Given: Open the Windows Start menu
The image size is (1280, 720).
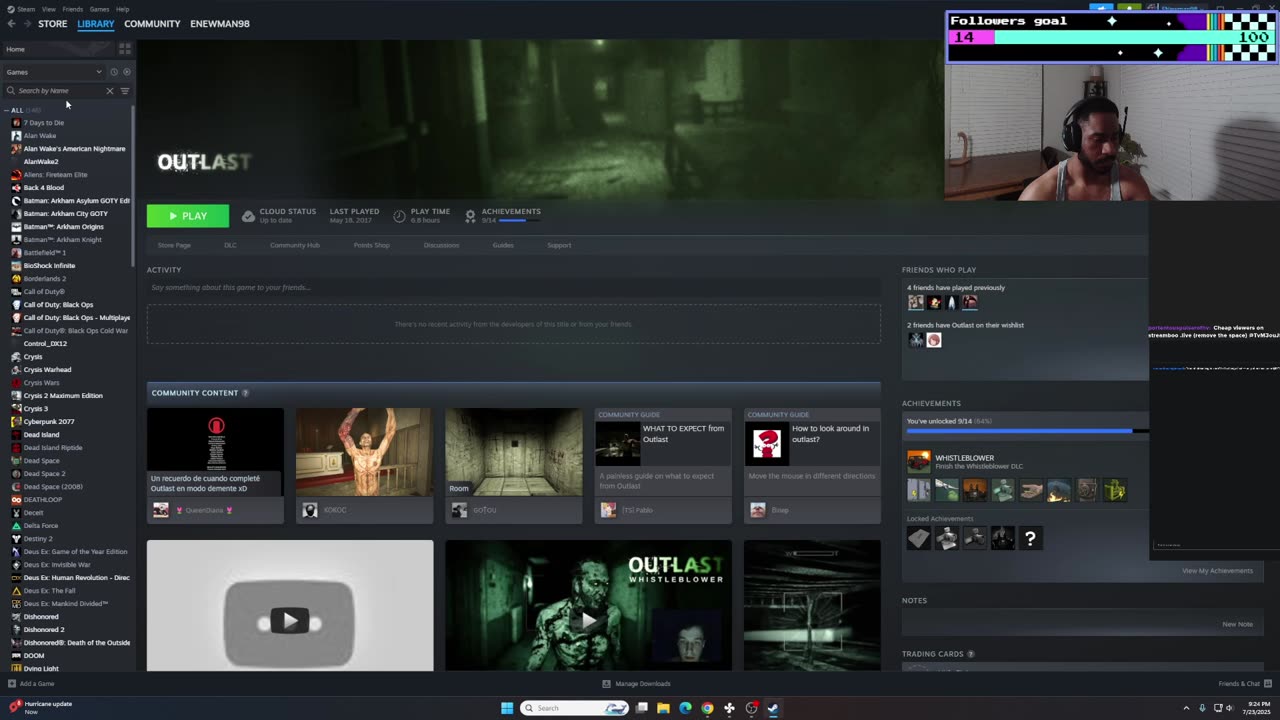Looking at the screenshot, I should pos(507,708).
